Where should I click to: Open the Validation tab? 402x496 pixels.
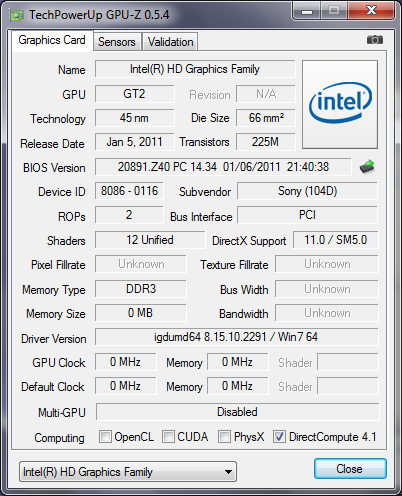click(x=170, y=42)
